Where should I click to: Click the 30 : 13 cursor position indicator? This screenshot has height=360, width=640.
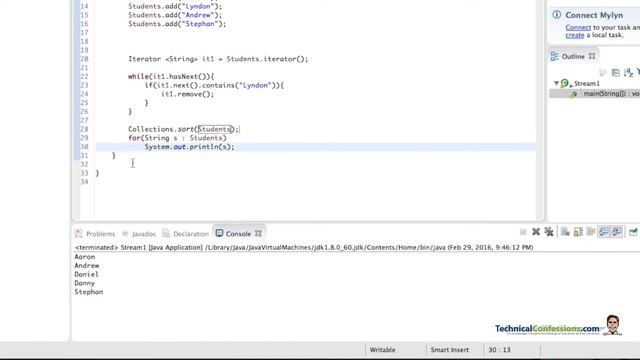coord(499,350)
